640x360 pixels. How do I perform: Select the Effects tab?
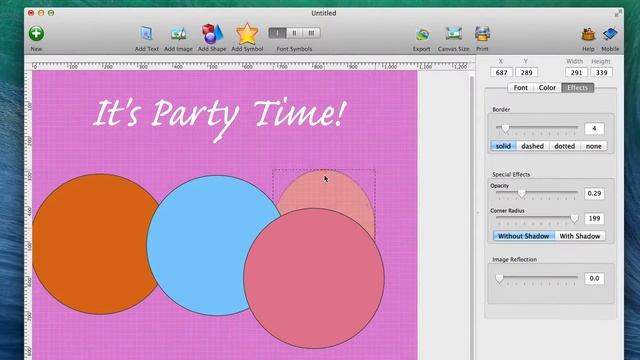[x=578, y=88]
